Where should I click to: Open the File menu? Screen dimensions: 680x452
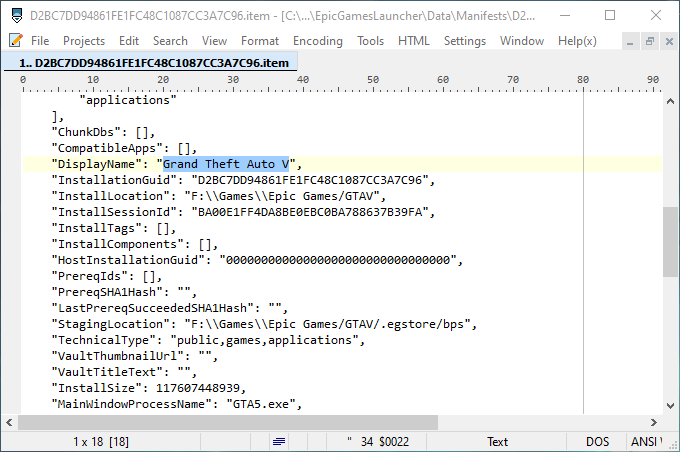pyautogui.click(x=40, y=41)
